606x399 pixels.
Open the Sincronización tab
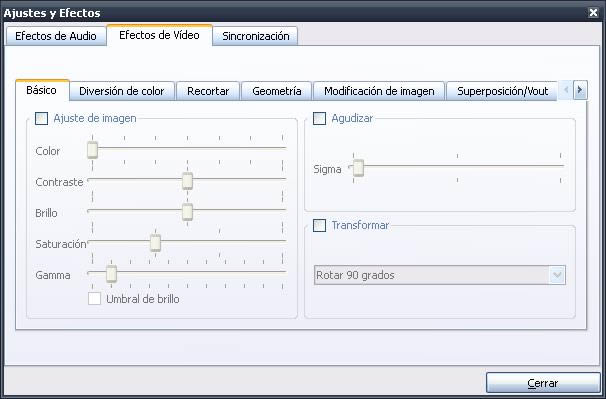255,36
